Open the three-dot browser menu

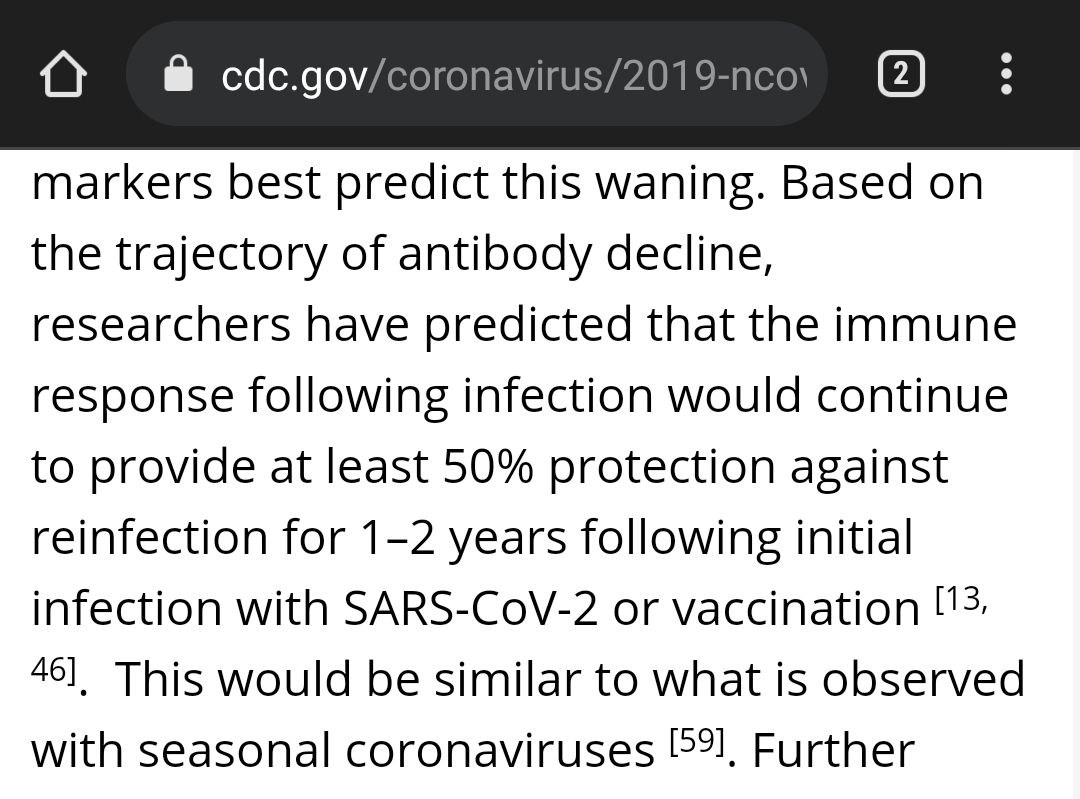(1006, 74)
